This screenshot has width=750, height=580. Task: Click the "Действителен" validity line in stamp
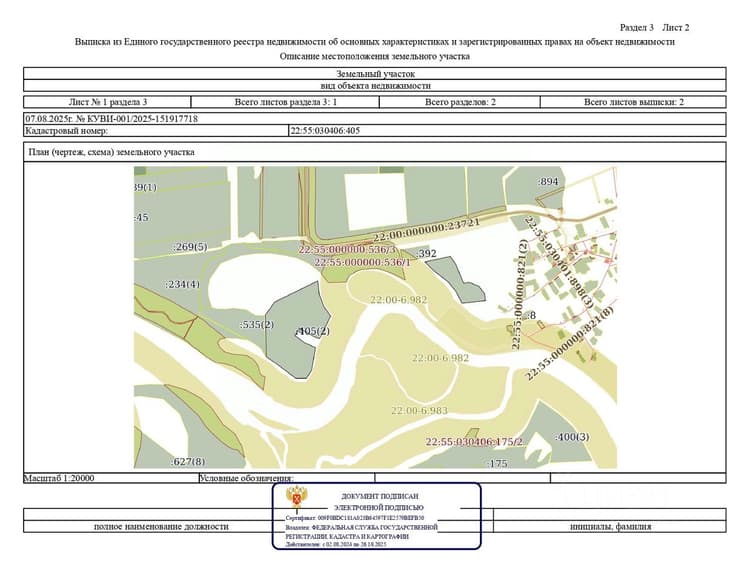[x=336, y=544]
